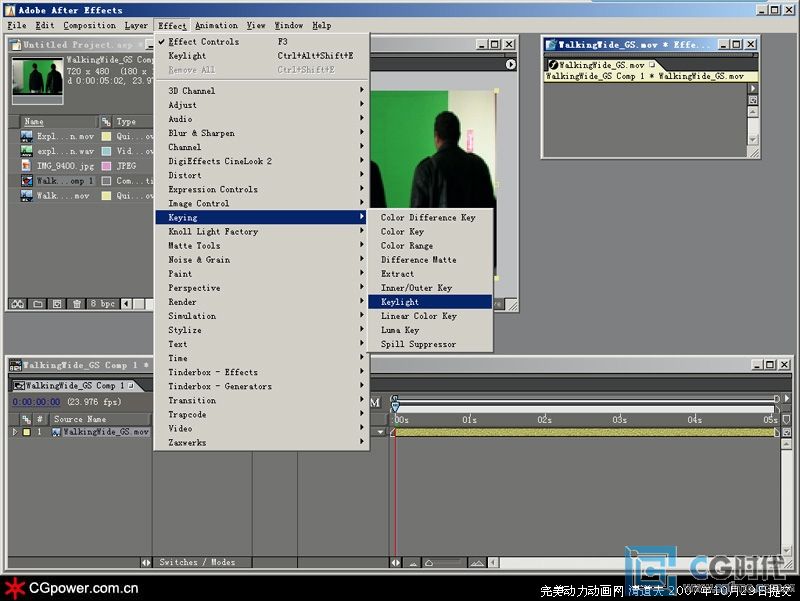This screenshot has width=800, height=601.
Task: Click the Switches / Modes button
Action: point(197,562)
